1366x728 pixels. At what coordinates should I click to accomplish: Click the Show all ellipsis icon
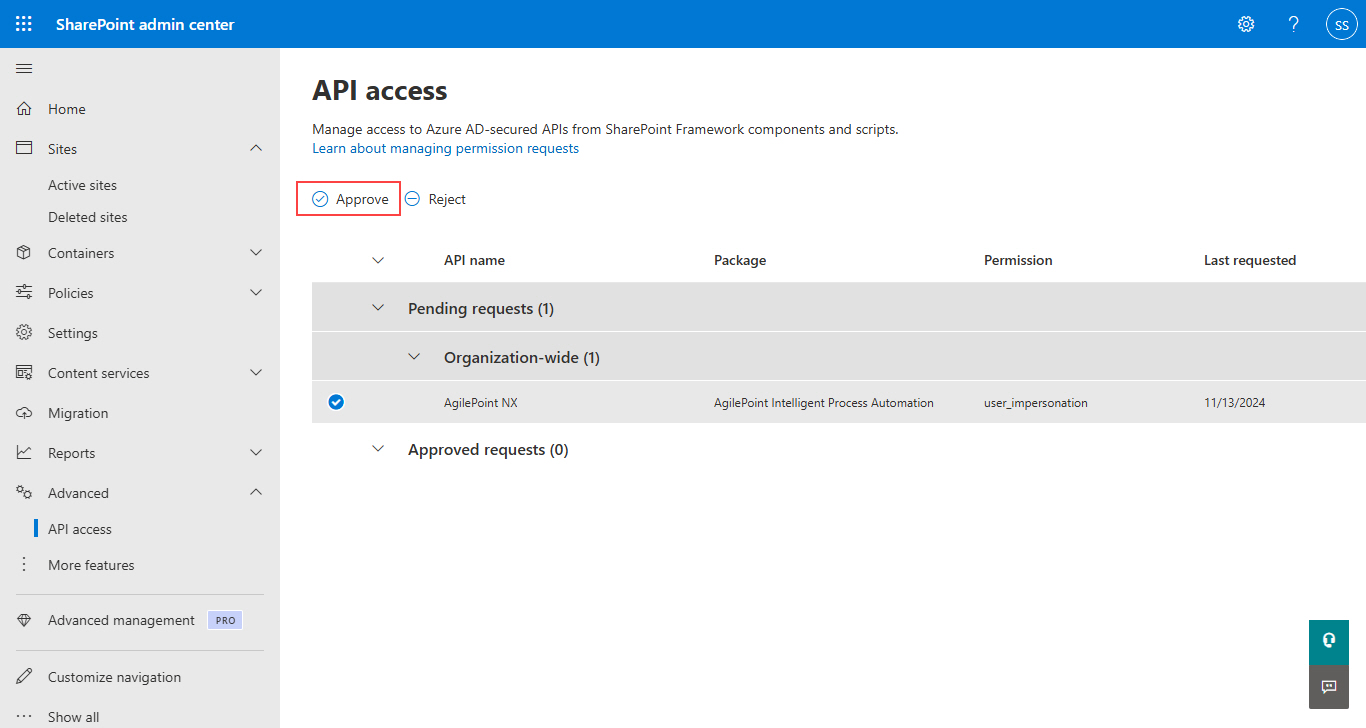click(x=24, y=717)
